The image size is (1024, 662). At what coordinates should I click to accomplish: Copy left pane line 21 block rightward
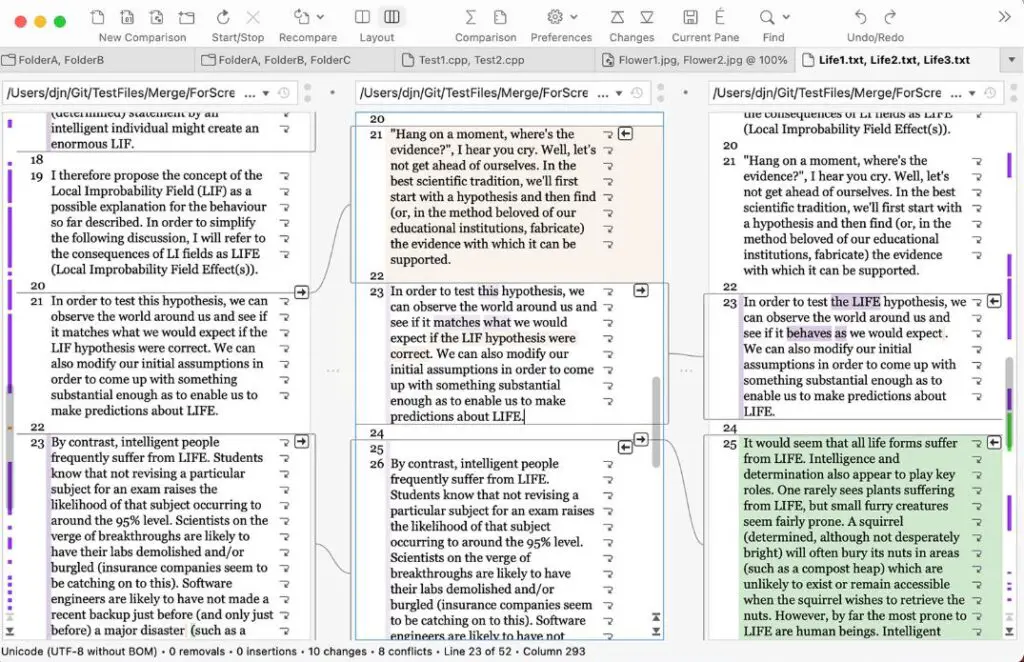point(301,292)
